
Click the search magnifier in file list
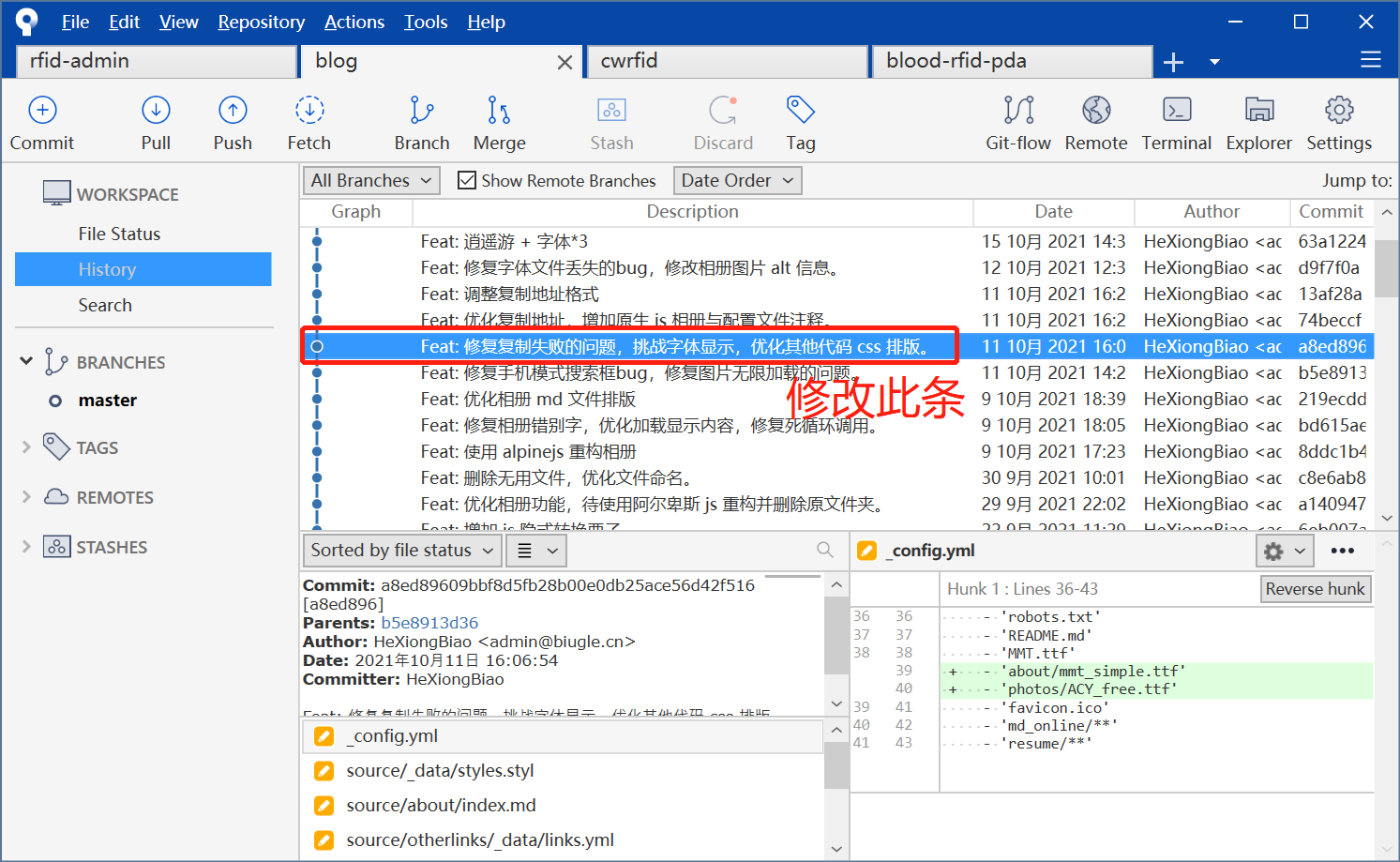[x=825, y=550]
